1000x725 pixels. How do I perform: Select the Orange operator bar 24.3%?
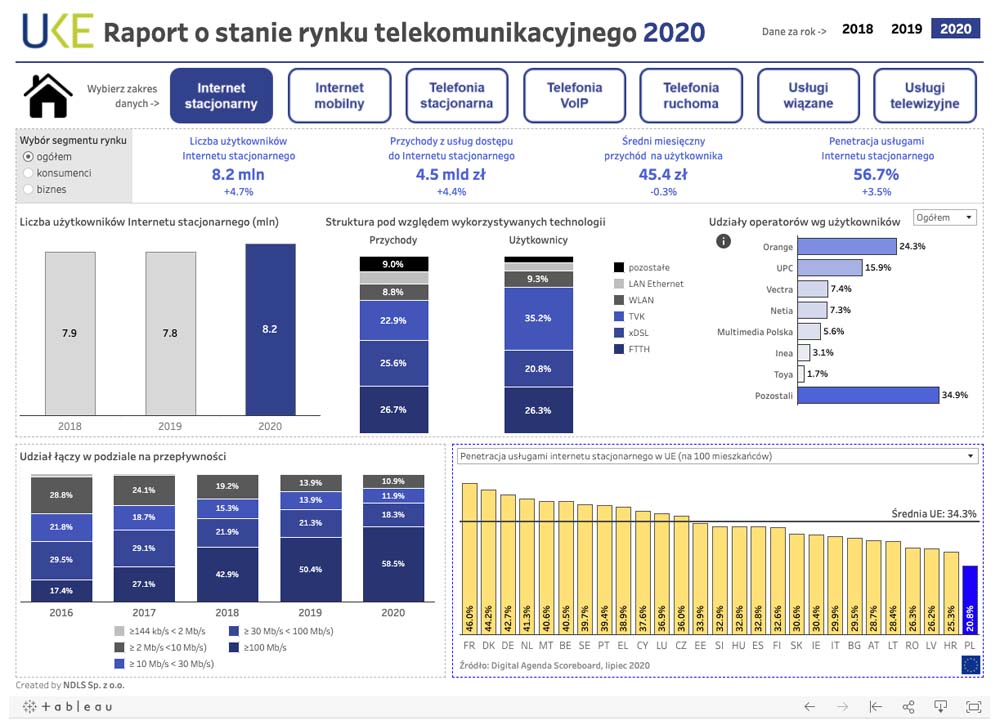tap(847, 246)
